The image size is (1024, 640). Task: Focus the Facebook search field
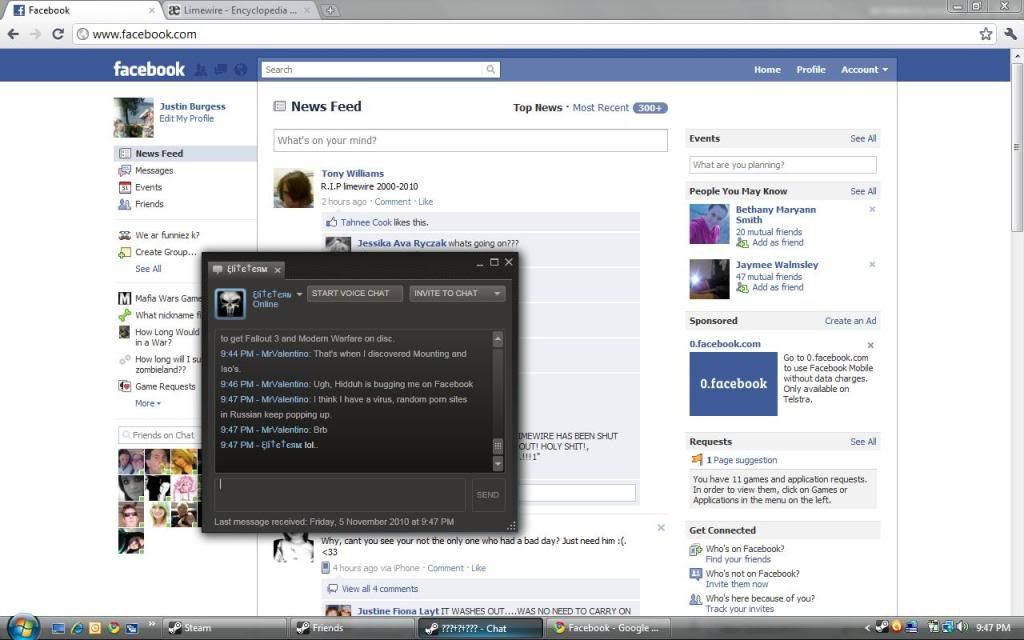pyautogui.click(x=372, y=69)
